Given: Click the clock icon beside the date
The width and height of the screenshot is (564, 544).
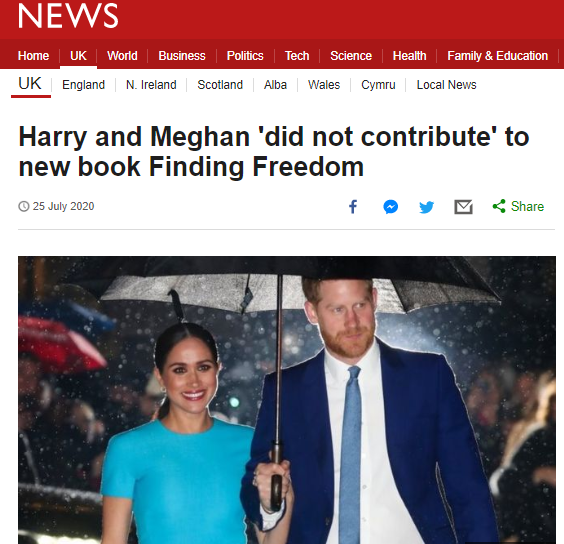Looking at the screenshot, I should click(23, 207).
